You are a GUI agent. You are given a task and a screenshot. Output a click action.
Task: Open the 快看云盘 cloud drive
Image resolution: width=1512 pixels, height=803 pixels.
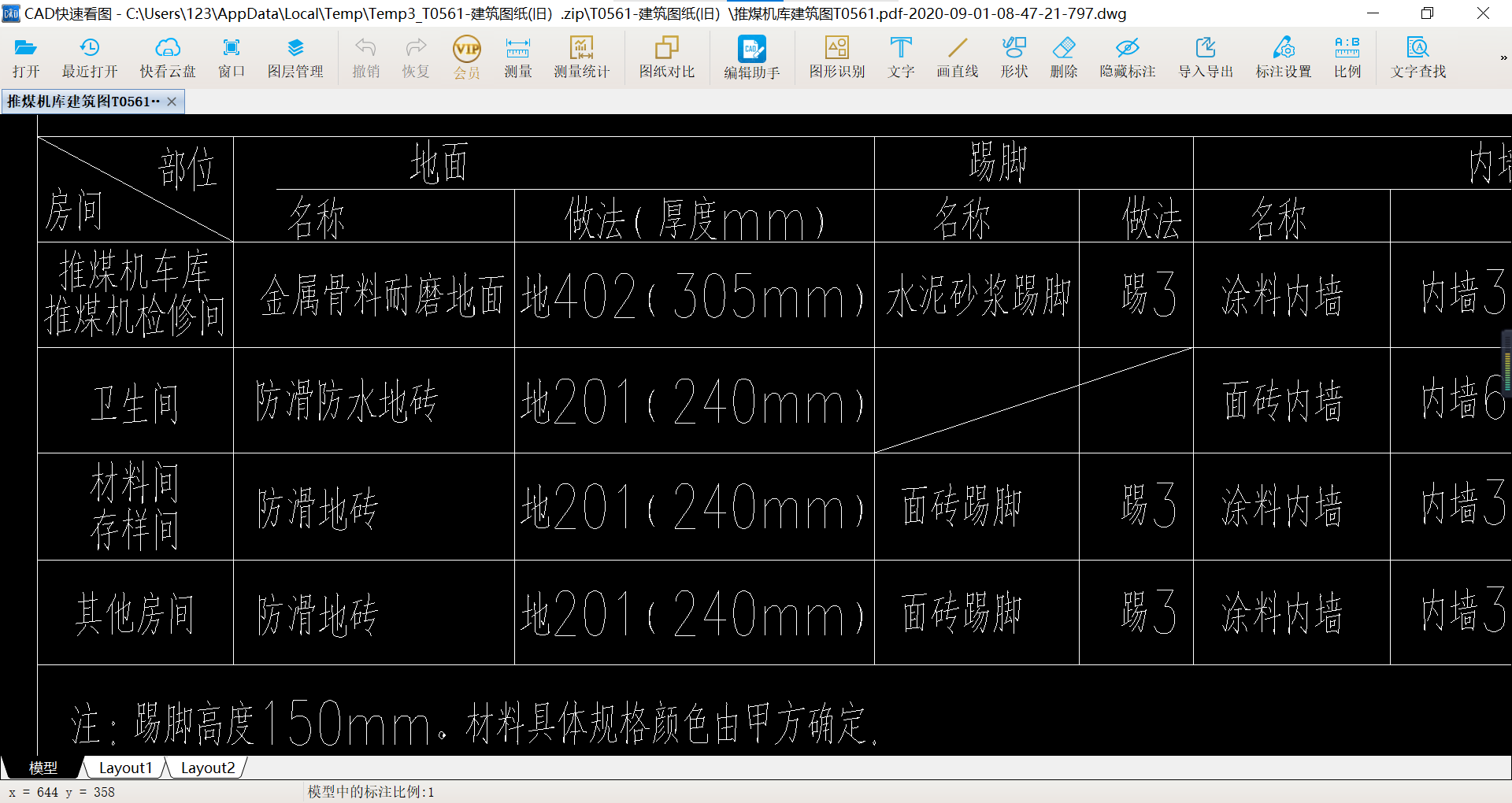[168, 58]
